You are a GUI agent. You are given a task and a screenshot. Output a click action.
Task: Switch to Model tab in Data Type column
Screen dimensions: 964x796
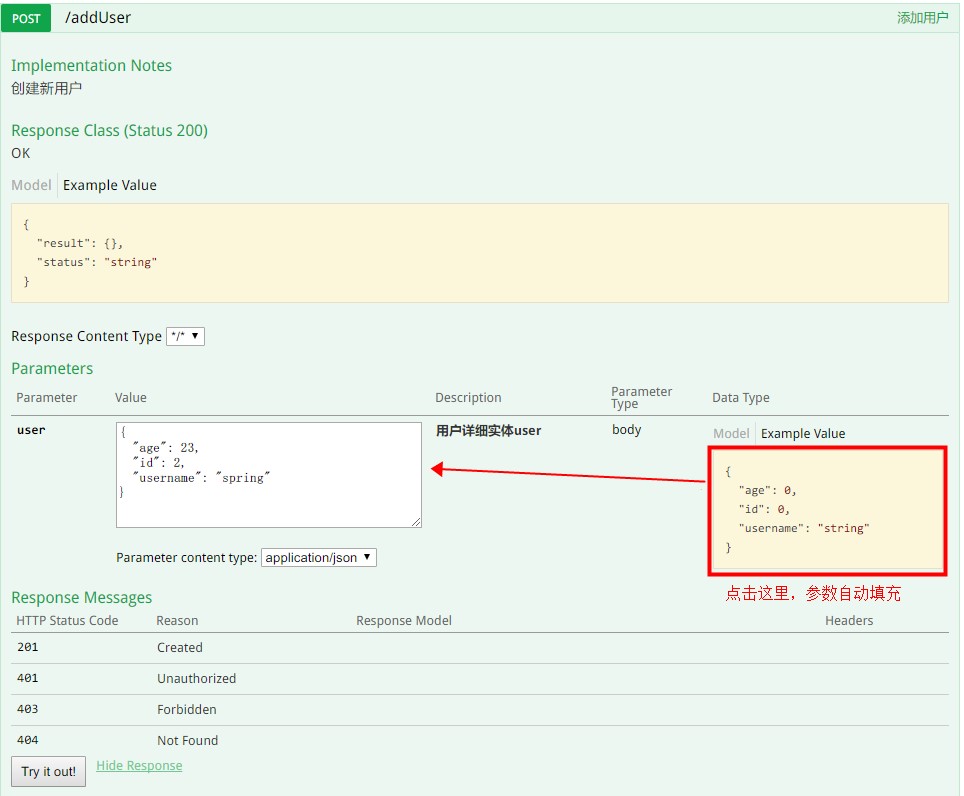pyautogui.click(x=731, y=433)
